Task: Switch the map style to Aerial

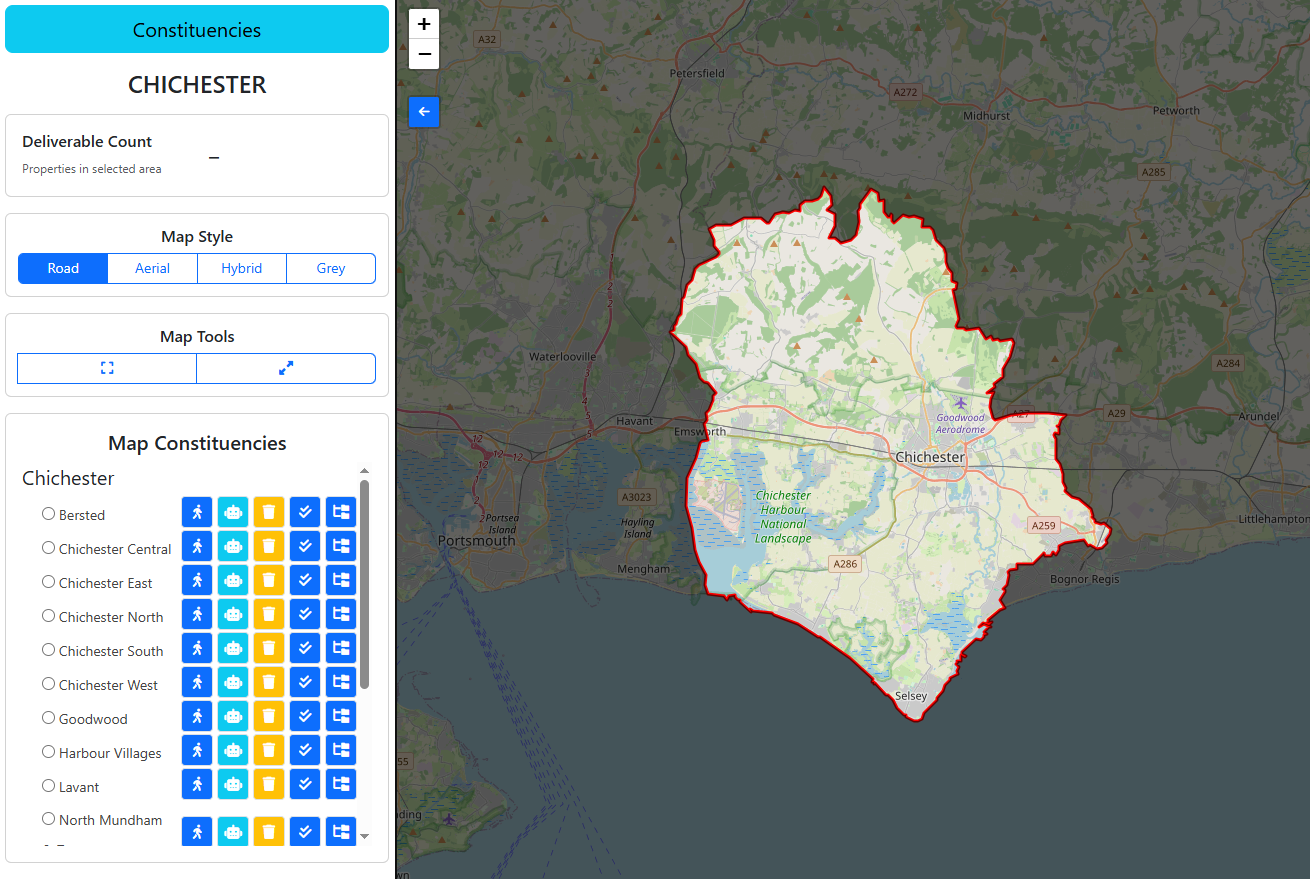Action: (x=152, y=268)
